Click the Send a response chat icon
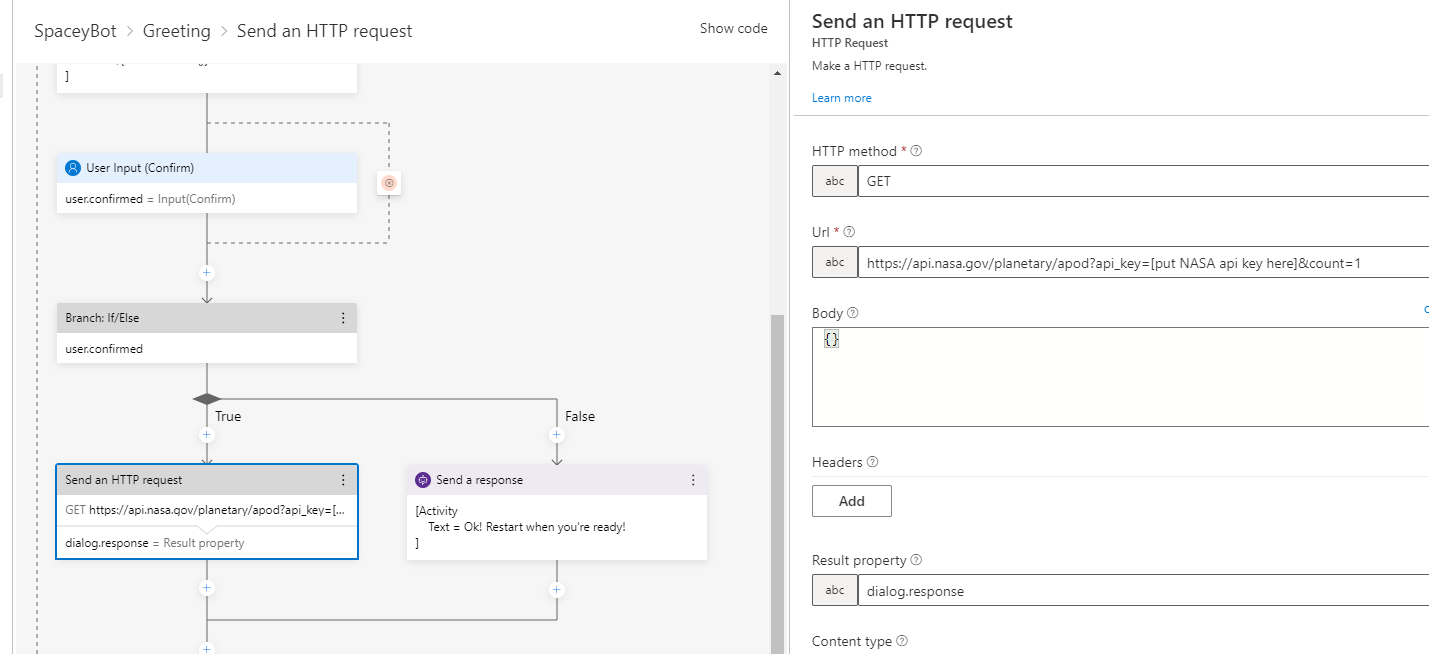The height and width of the screenshot is (654, 1429). click(x=422, y=480)
